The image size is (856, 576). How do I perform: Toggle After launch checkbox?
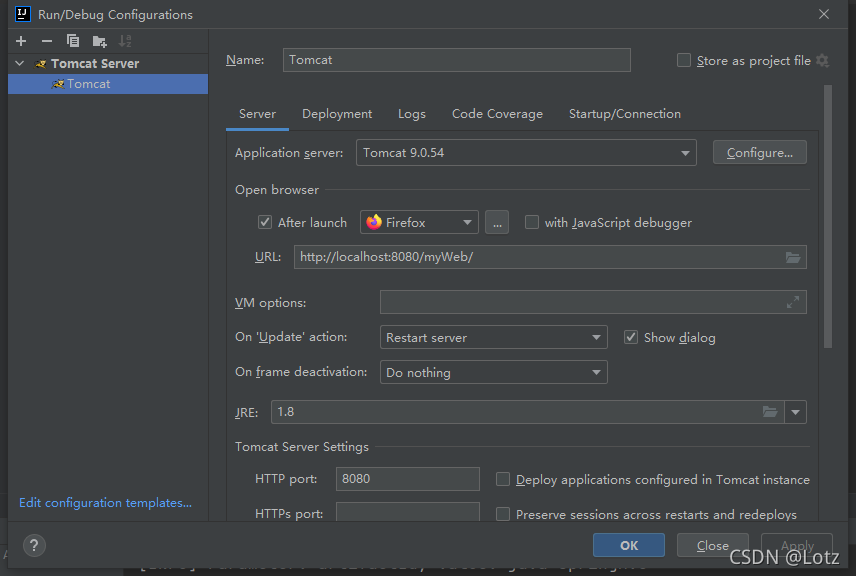(x=265, y=222)
